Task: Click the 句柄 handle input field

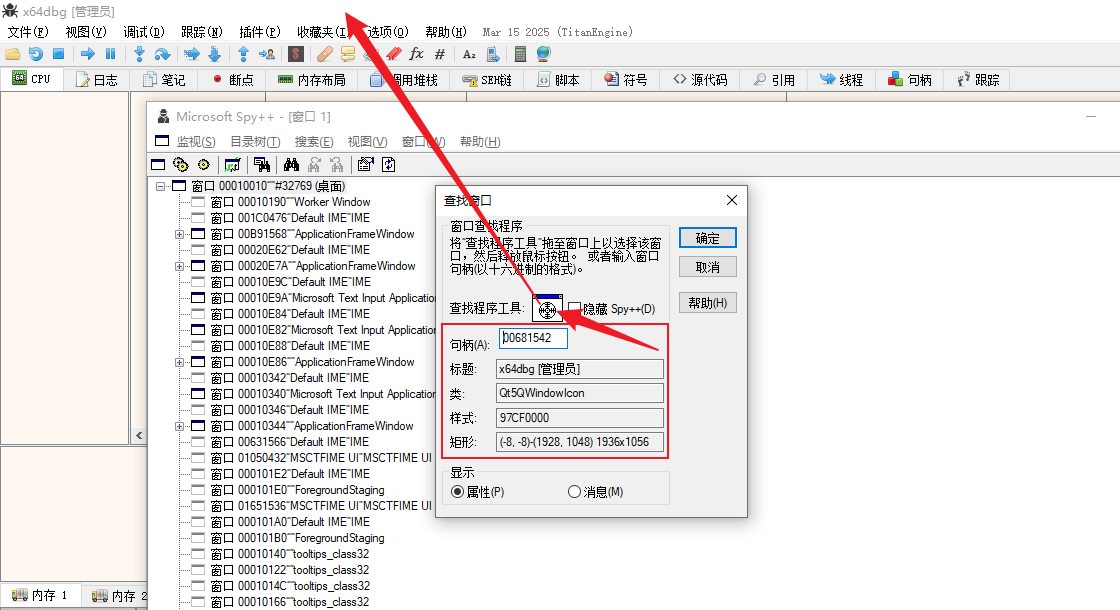Action: coord(532,339)
